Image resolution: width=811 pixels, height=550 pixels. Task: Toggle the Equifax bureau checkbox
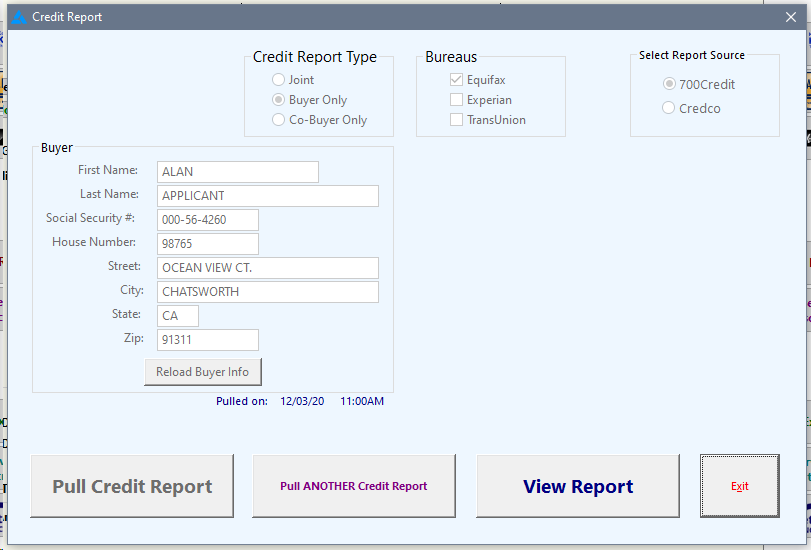(x=457, y=80)
